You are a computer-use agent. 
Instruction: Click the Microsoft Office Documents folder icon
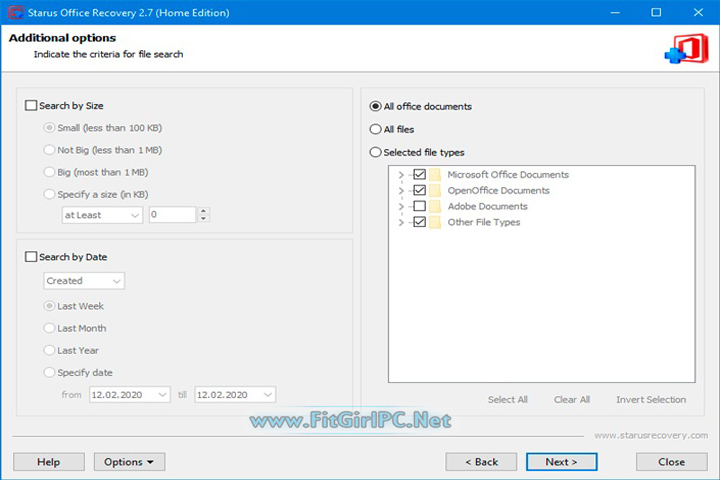click(435, 175)
